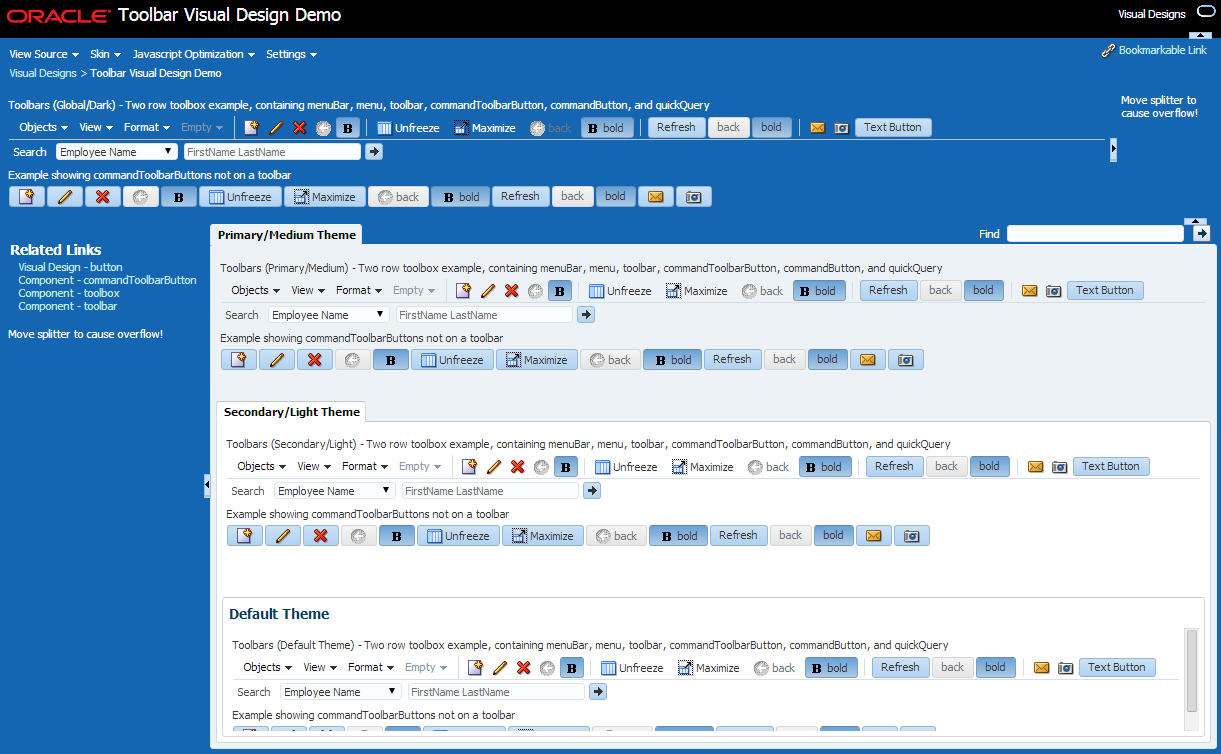Click camera icon in Default Theme toolbar
Image resolution: width=1221 pixels, height=754 pixels.
coord(1065,668)
